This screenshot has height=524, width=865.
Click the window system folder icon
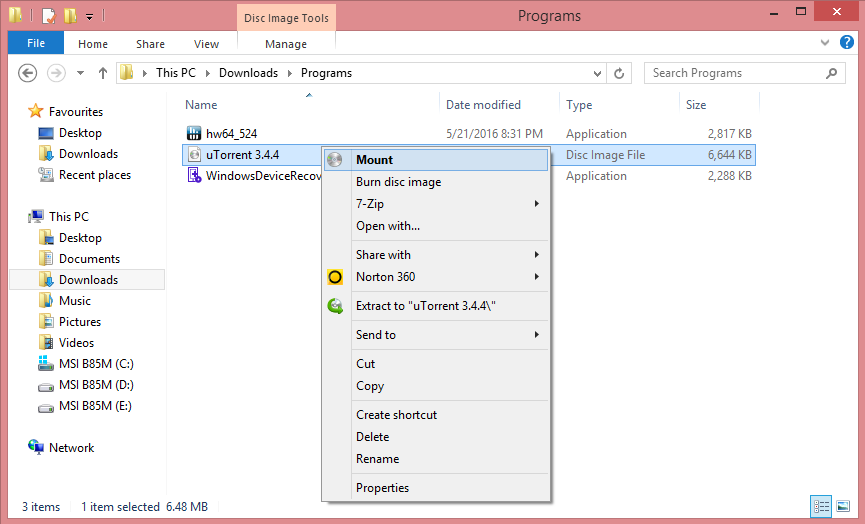click(x=15, y=15)
